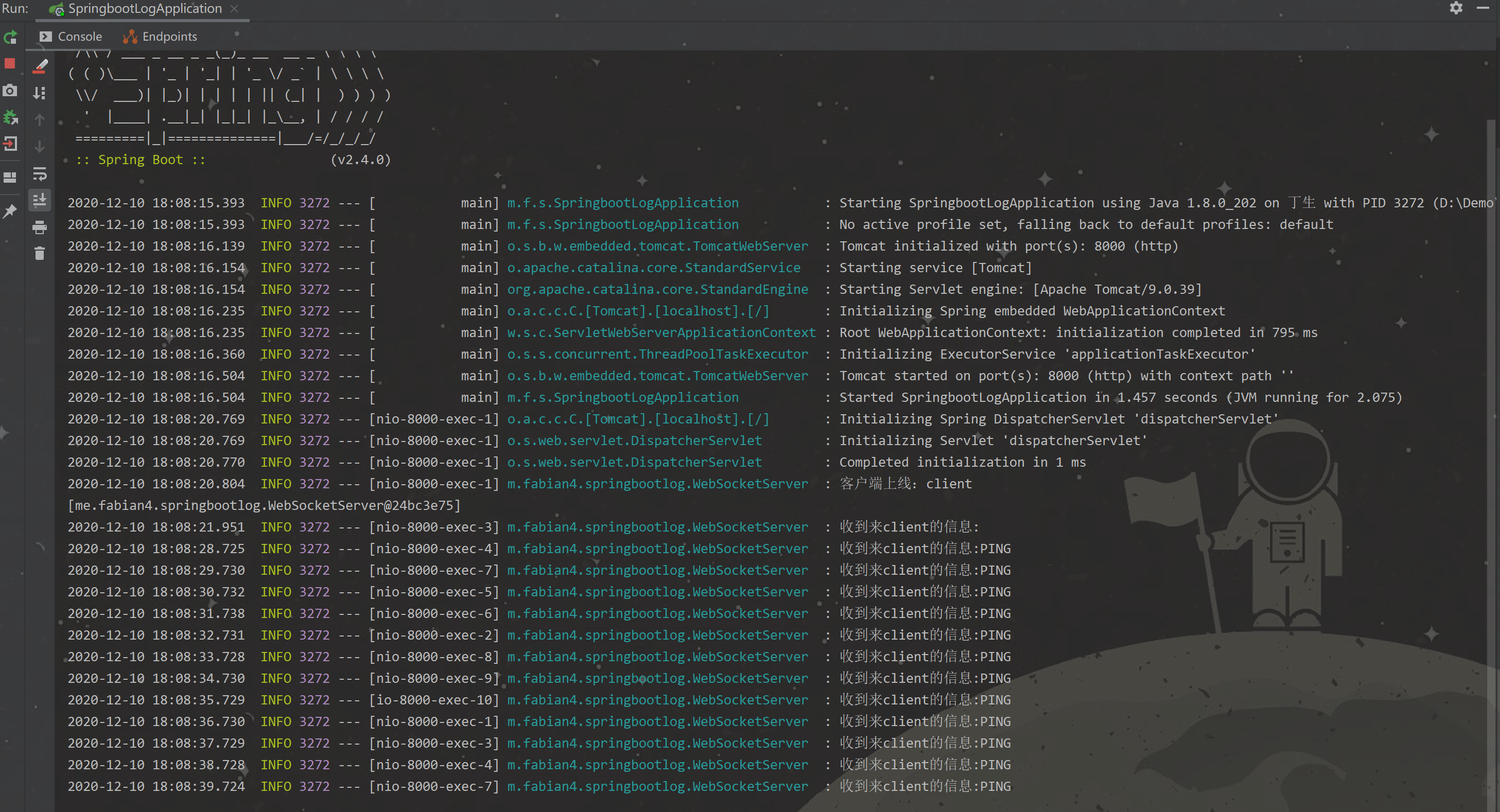Click the Console tab's terminal icon

pyautogui.click(x=45, y=37)
